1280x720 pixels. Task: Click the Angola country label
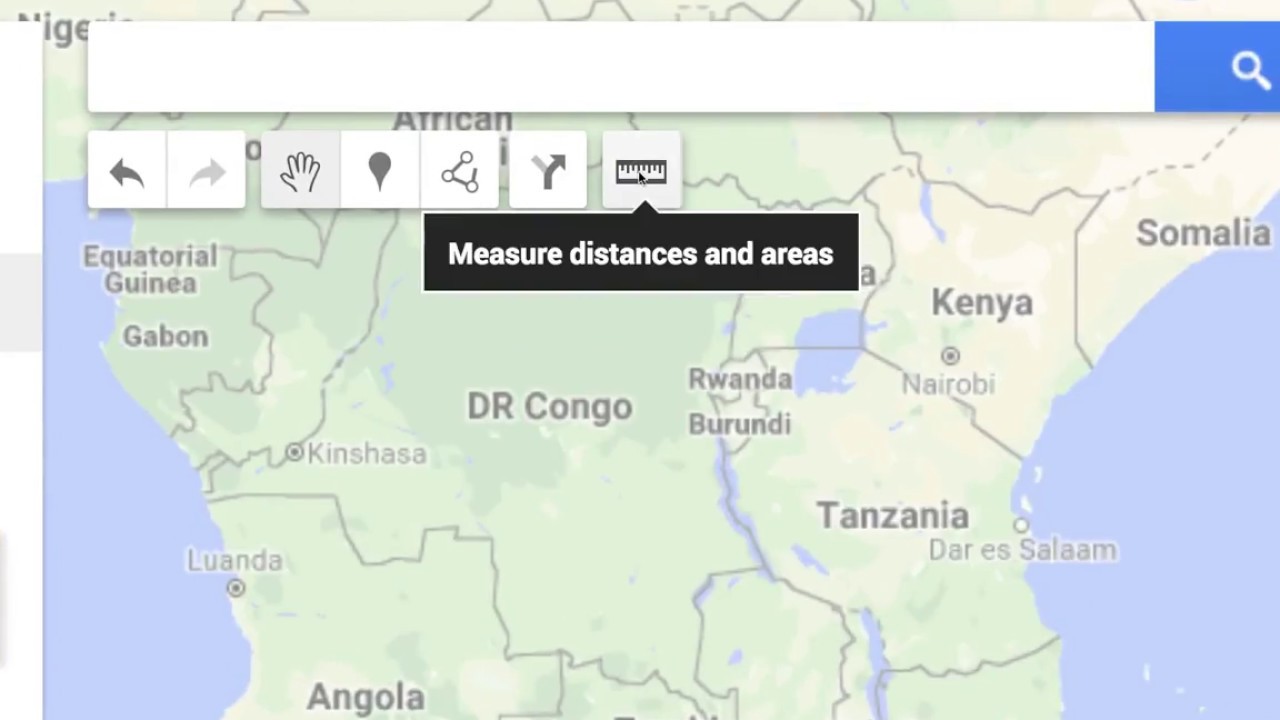pos(366,697)
